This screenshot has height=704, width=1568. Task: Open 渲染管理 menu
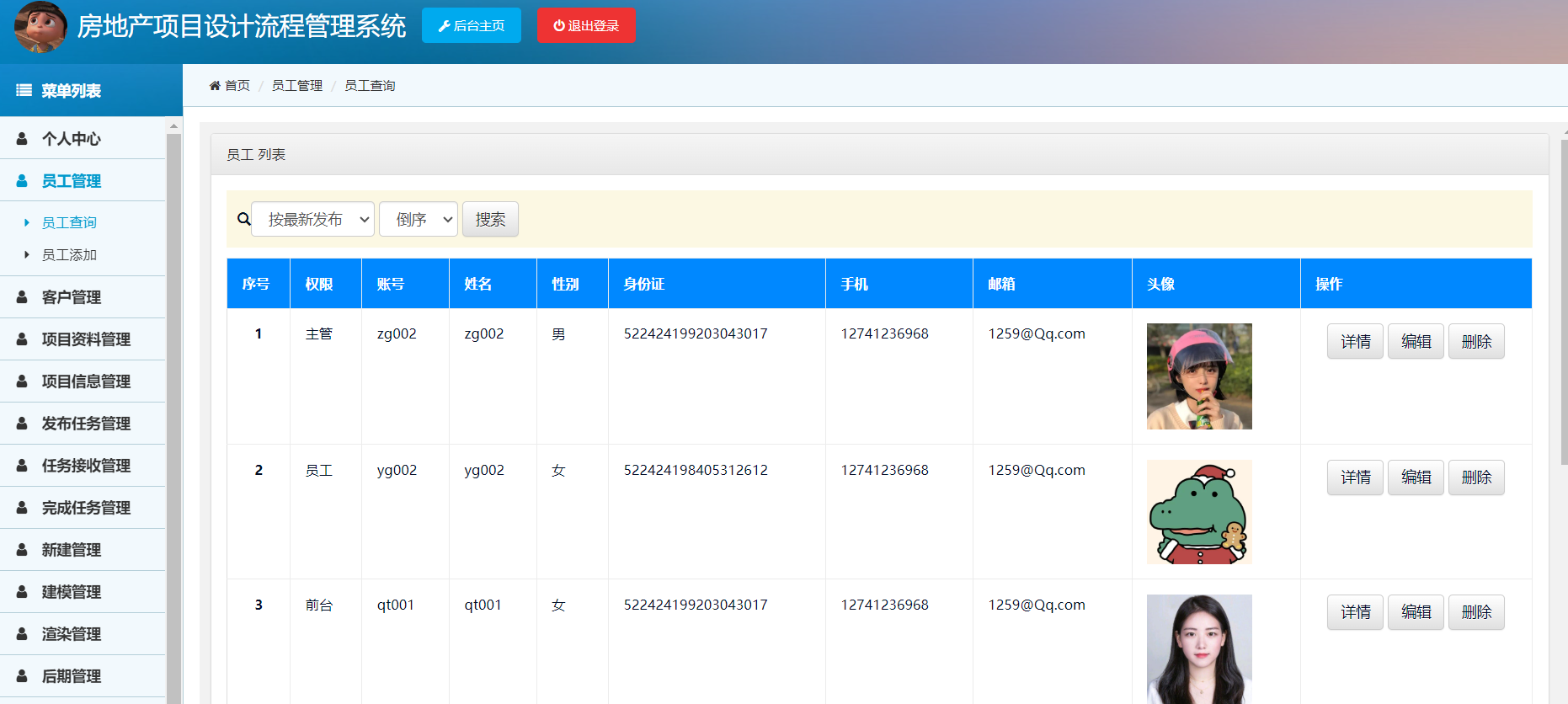pos(83,633)
